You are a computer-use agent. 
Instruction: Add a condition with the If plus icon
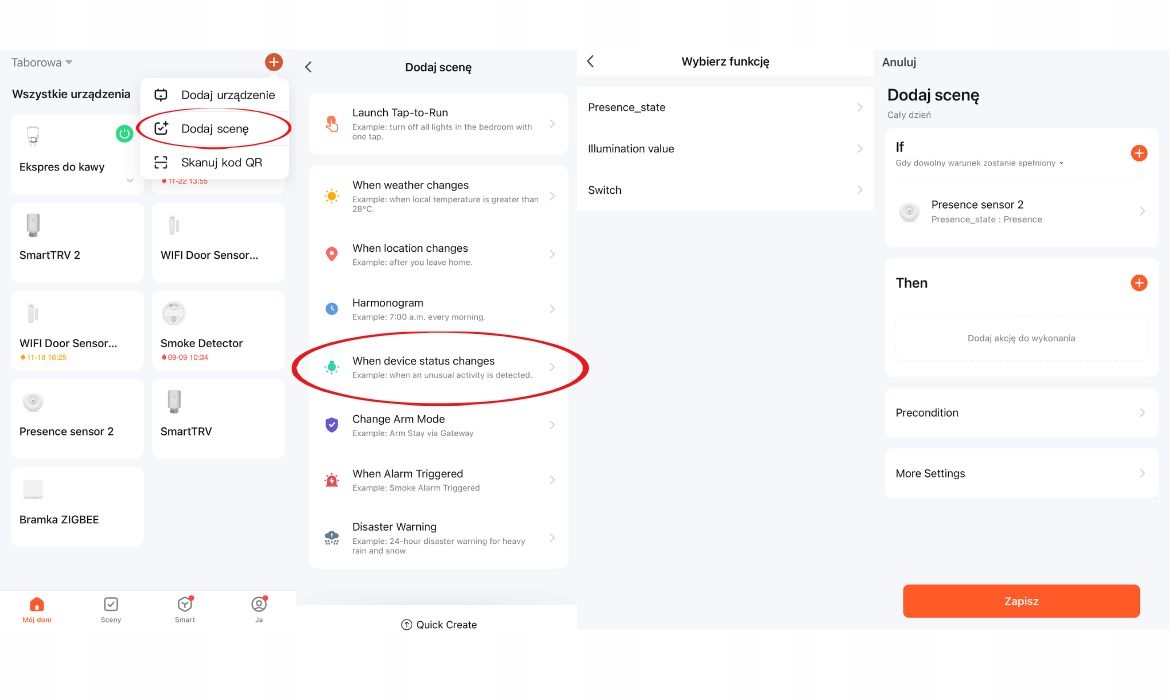click(1138, 153)
